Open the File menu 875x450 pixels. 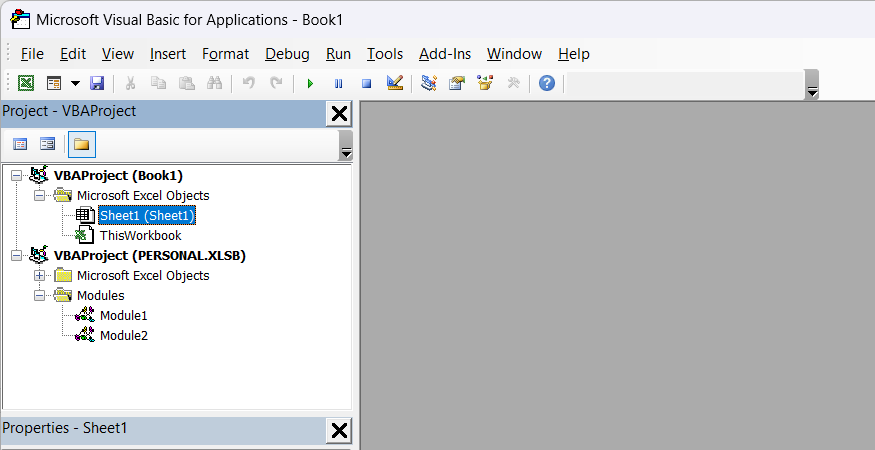coord(32,54)
